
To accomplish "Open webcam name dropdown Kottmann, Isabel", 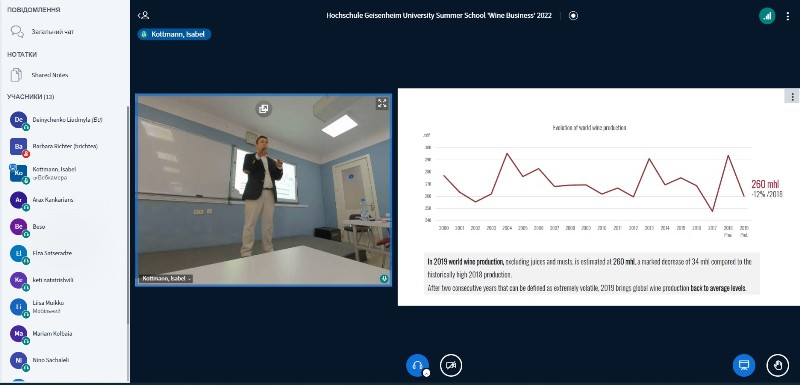I will [x=166, y=279].
